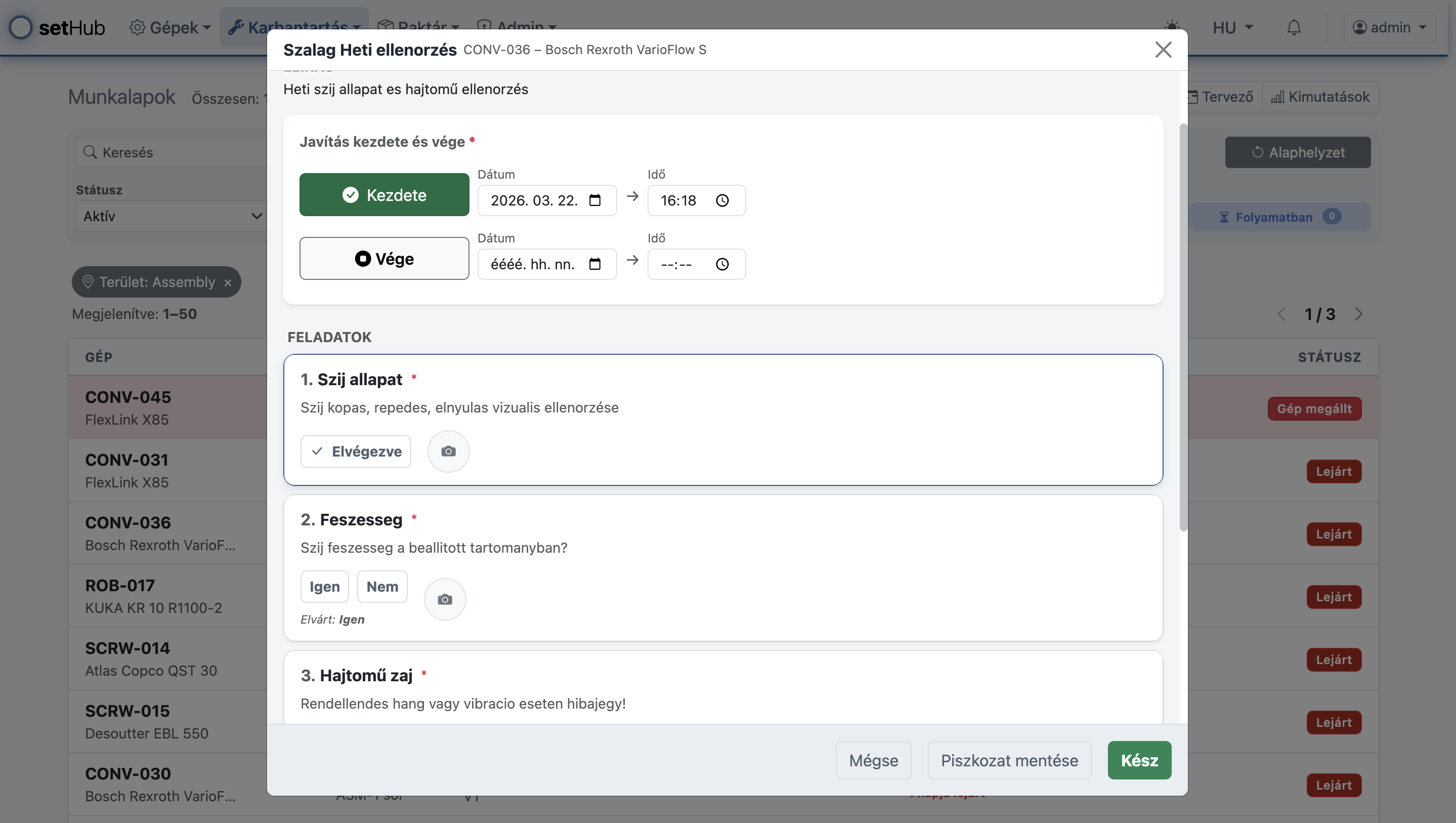Close the Szalag Heti ellenorzés dialog

pos(1163,50)
